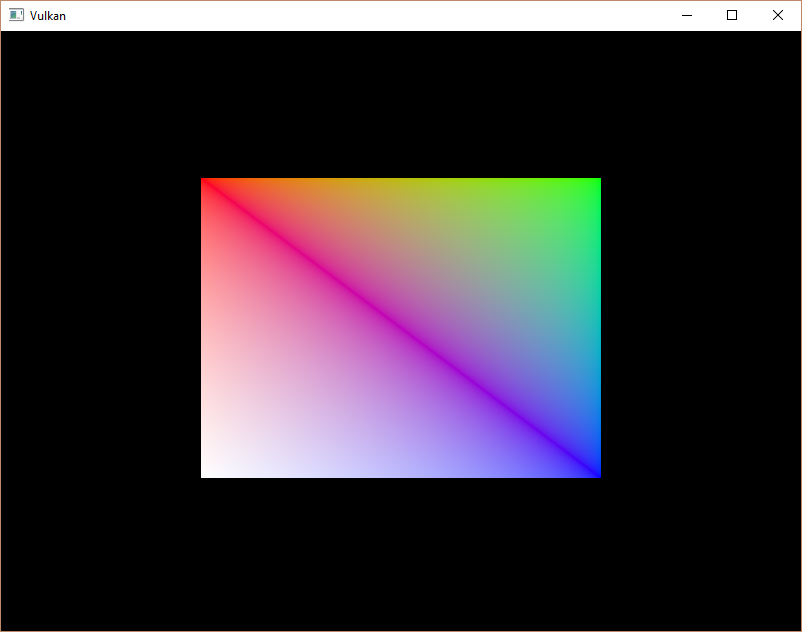Click the blue bottom-right corner of the gradient
The image size is (802, 632).
593,469
